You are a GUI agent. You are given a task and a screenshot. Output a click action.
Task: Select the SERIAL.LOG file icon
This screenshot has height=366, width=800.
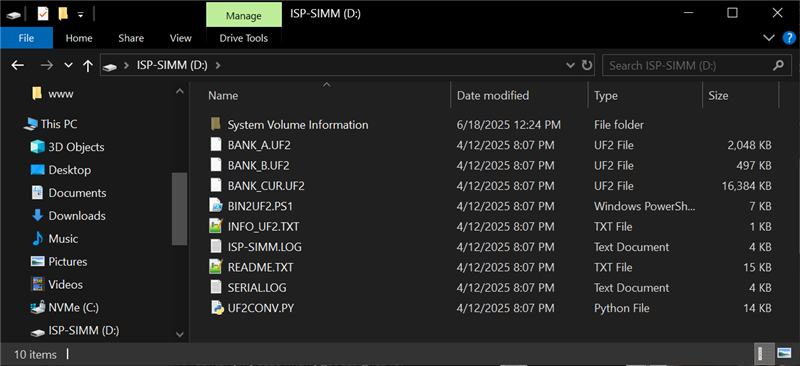tap(216, 288)
